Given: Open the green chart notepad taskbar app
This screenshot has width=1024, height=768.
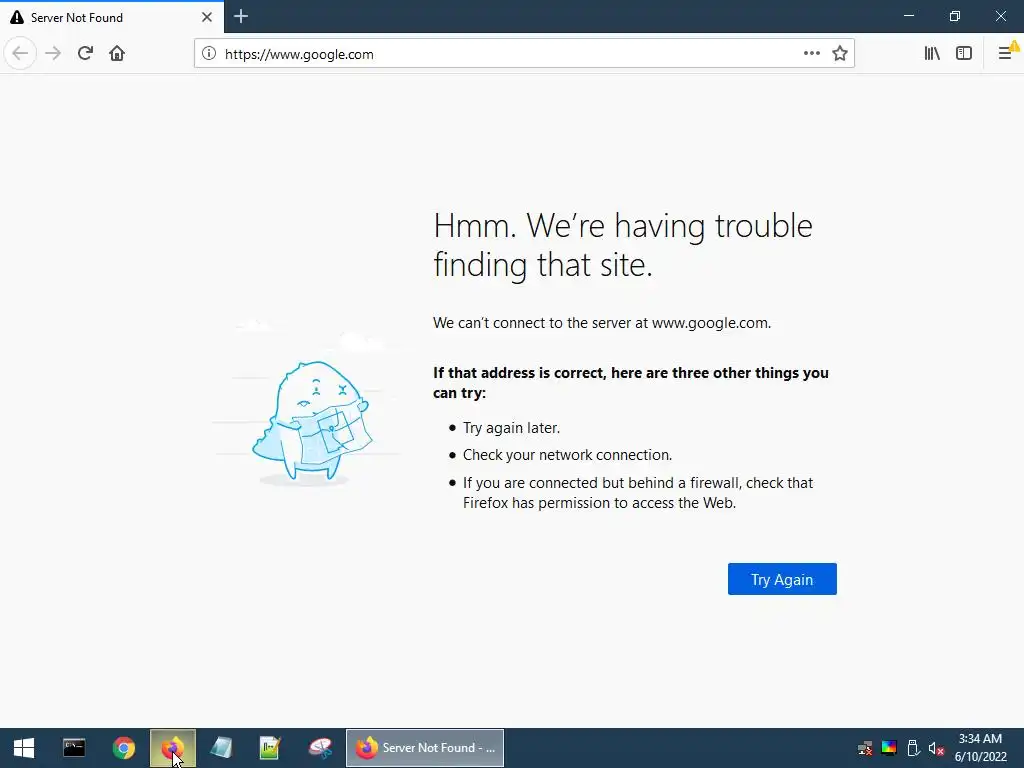Looking at the screenshot, I should click(x=270, y=748).
